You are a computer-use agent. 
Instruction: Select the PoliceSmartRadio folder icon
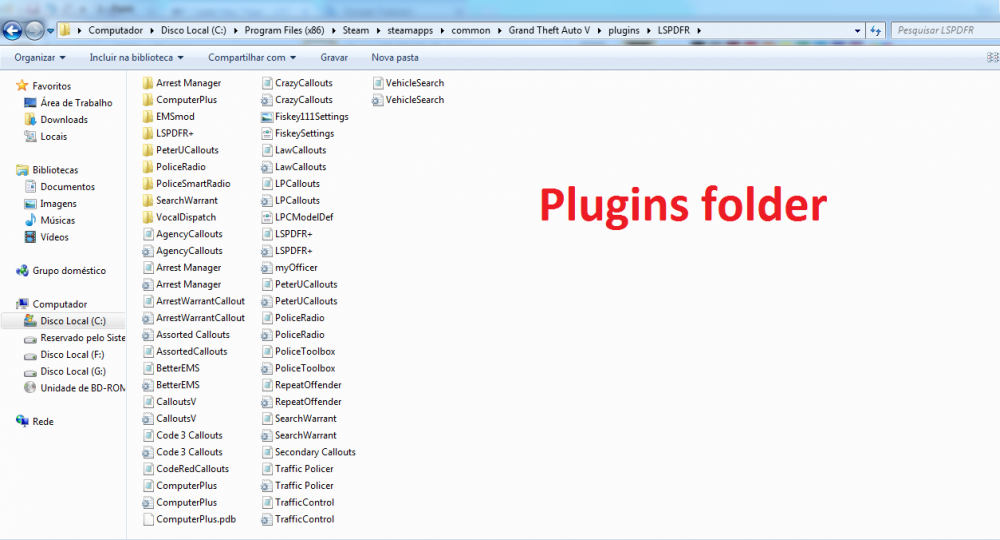(x=148, y=184)
